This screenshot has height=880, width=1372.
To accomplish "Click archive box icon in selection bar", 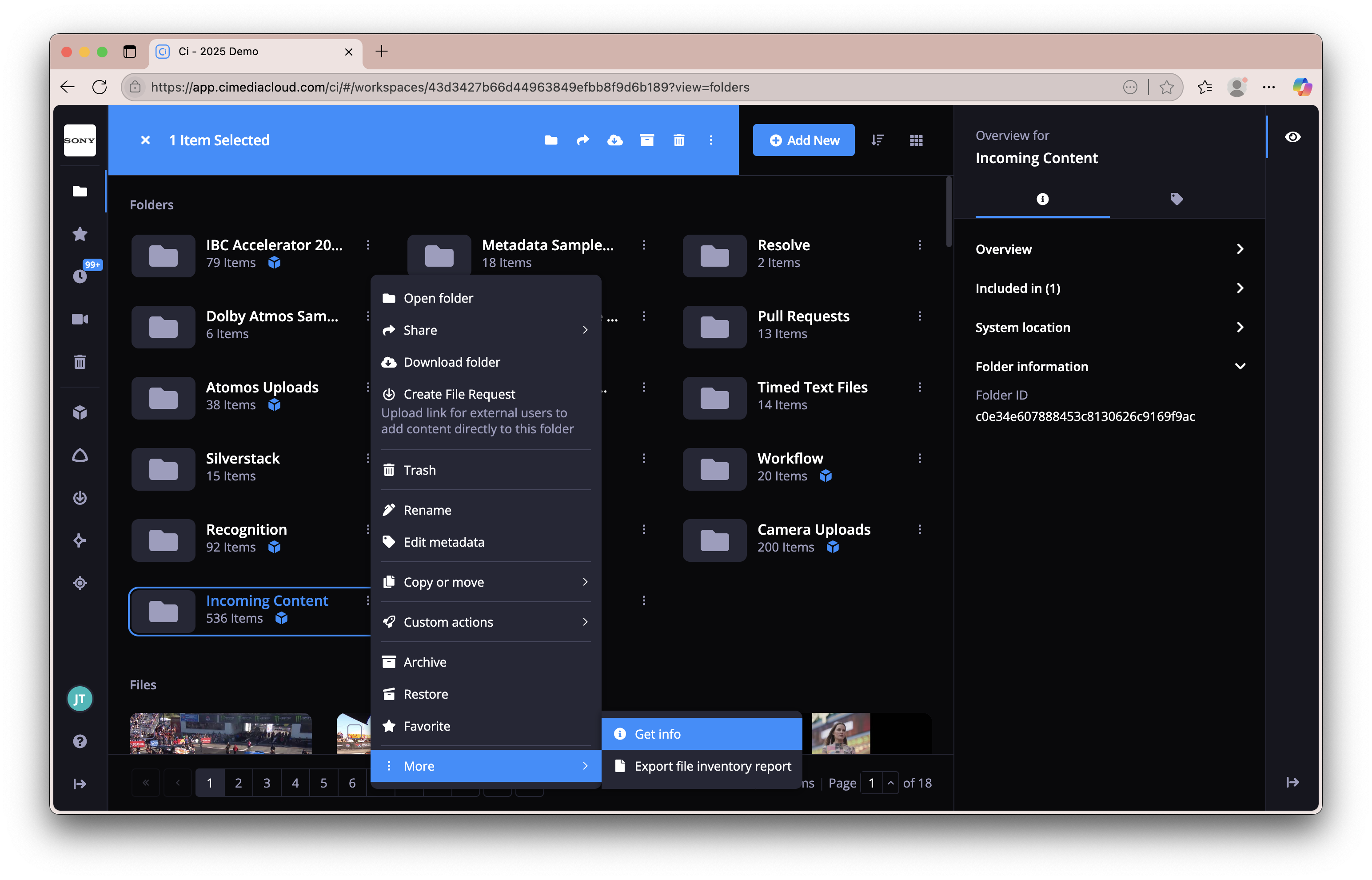I will coord(646,140).
